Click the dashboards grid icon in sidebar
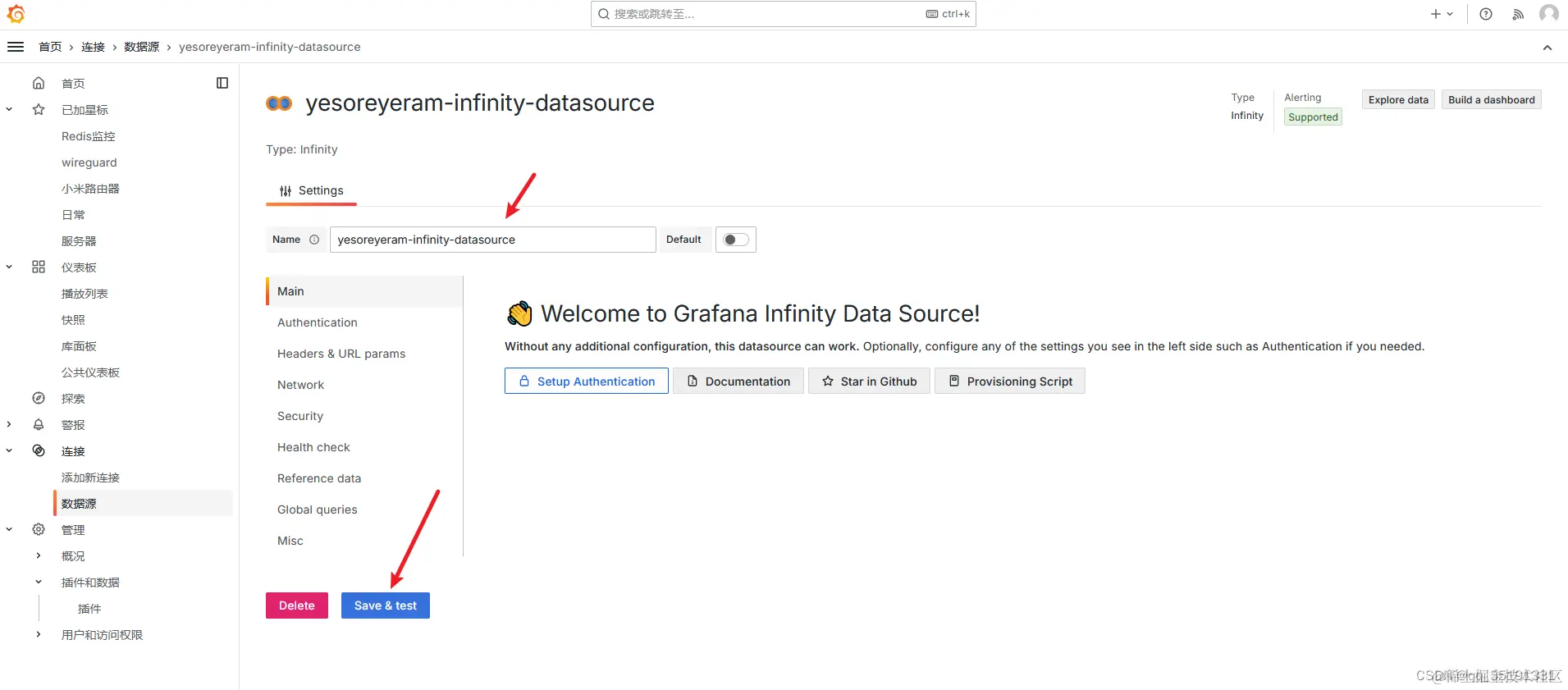1568x690 pixels. [x=39, y=267]
